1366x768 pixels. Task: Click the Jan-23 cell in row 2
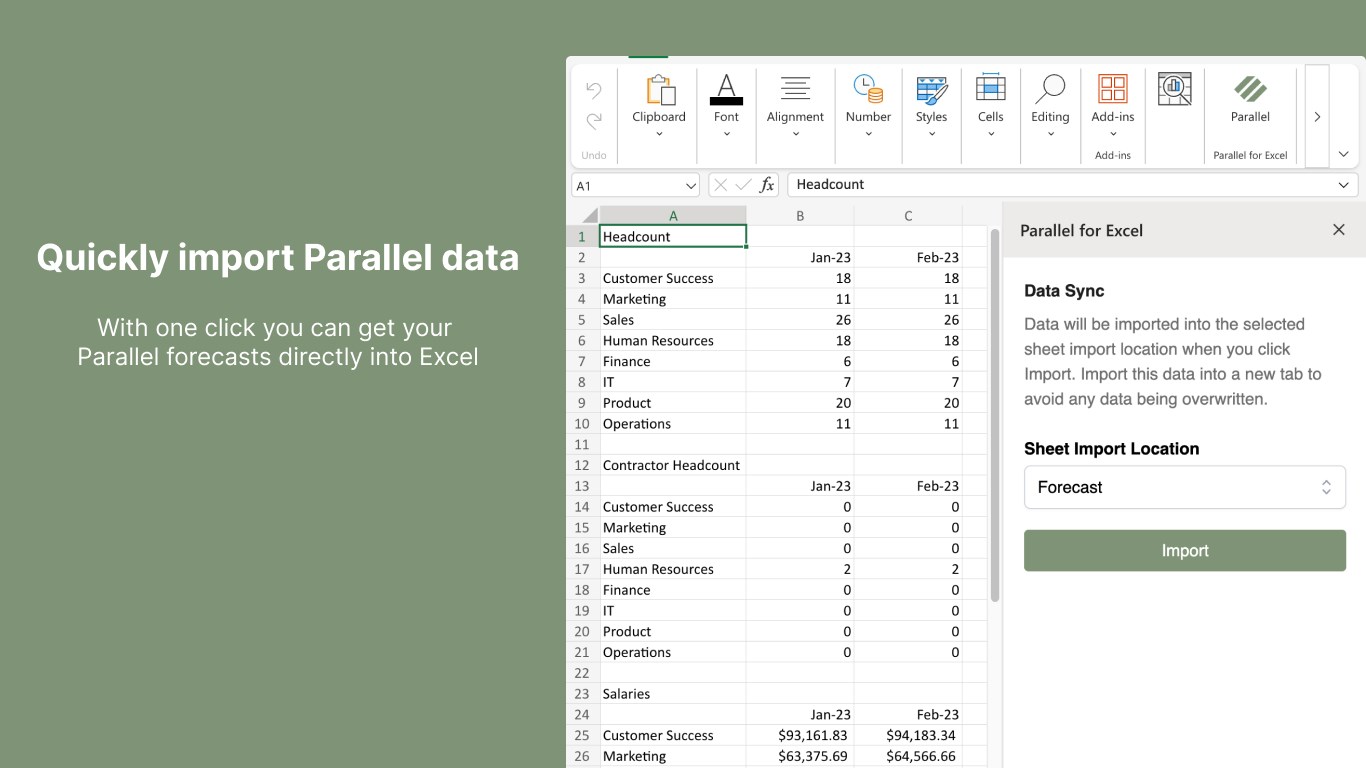click(800, 258)
